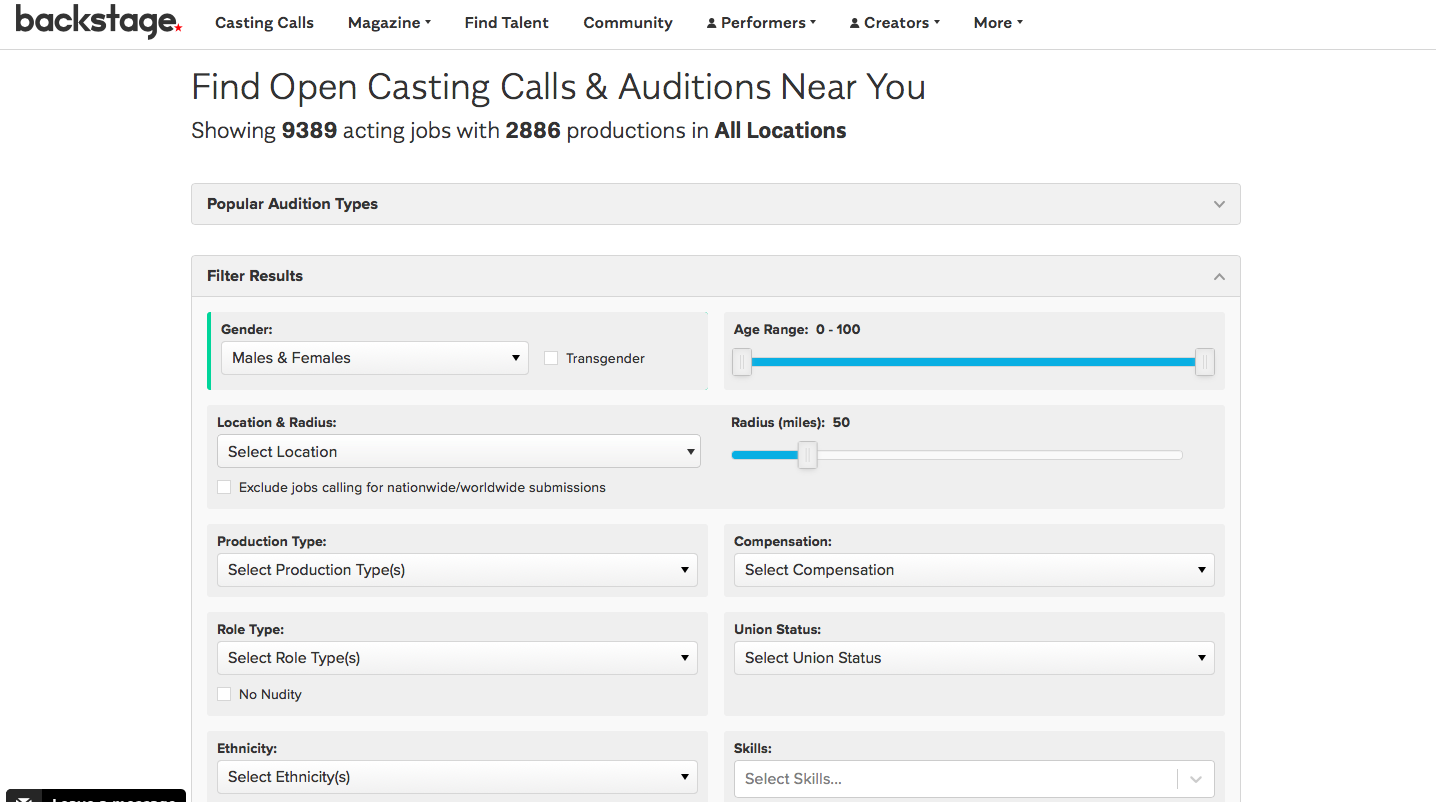Click the Select Skills input field
The width and height of the screenshot is (1436, 802).
tap(955, 779)
